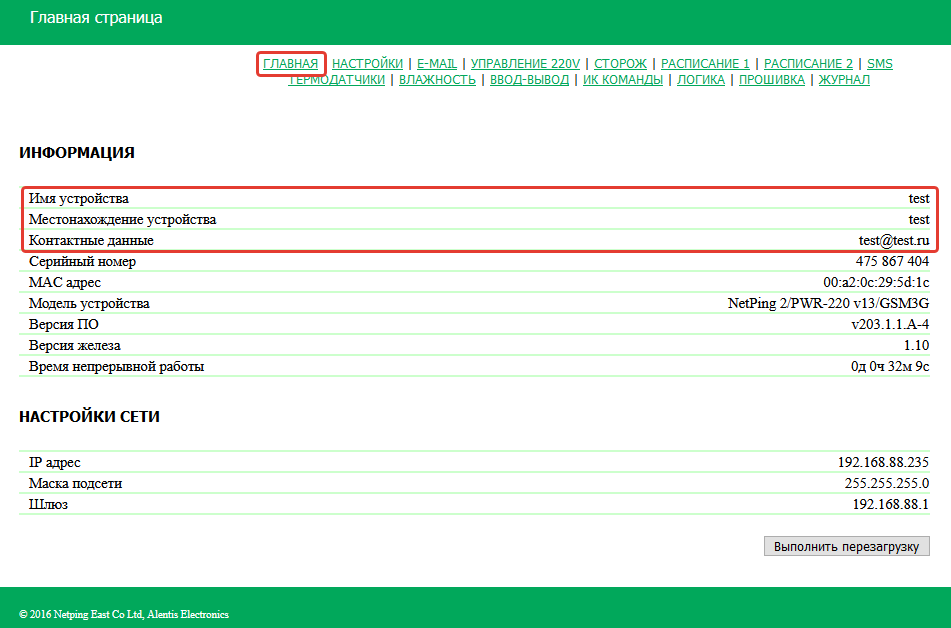Screen dimensions: 951x628
Task: Select the РАСПИСАНИЕ 2 link
Action: 808,64
